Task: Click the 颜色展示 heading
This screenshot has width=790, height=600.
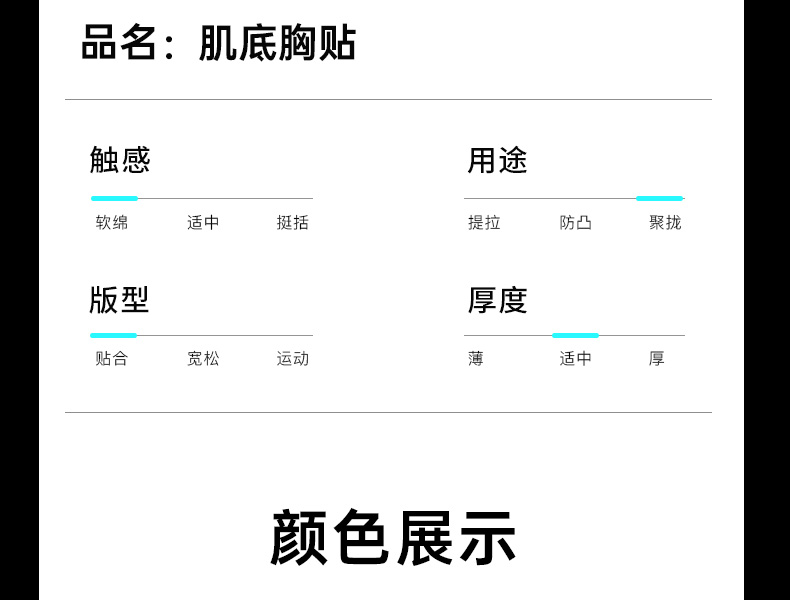Action: [393, 538]
